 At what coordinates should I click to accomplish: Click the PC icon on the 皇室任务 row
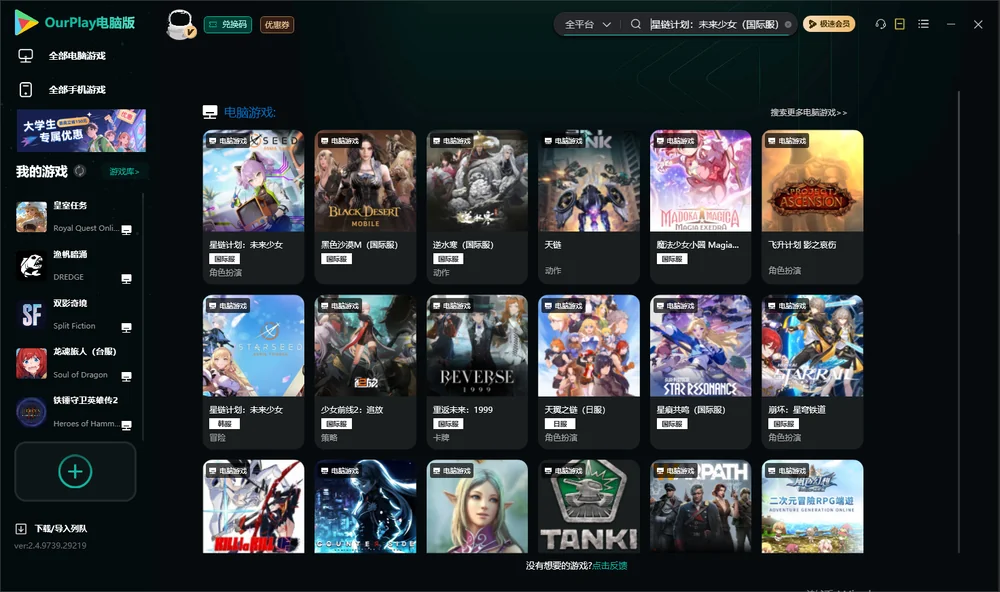(x=126, y=230)
